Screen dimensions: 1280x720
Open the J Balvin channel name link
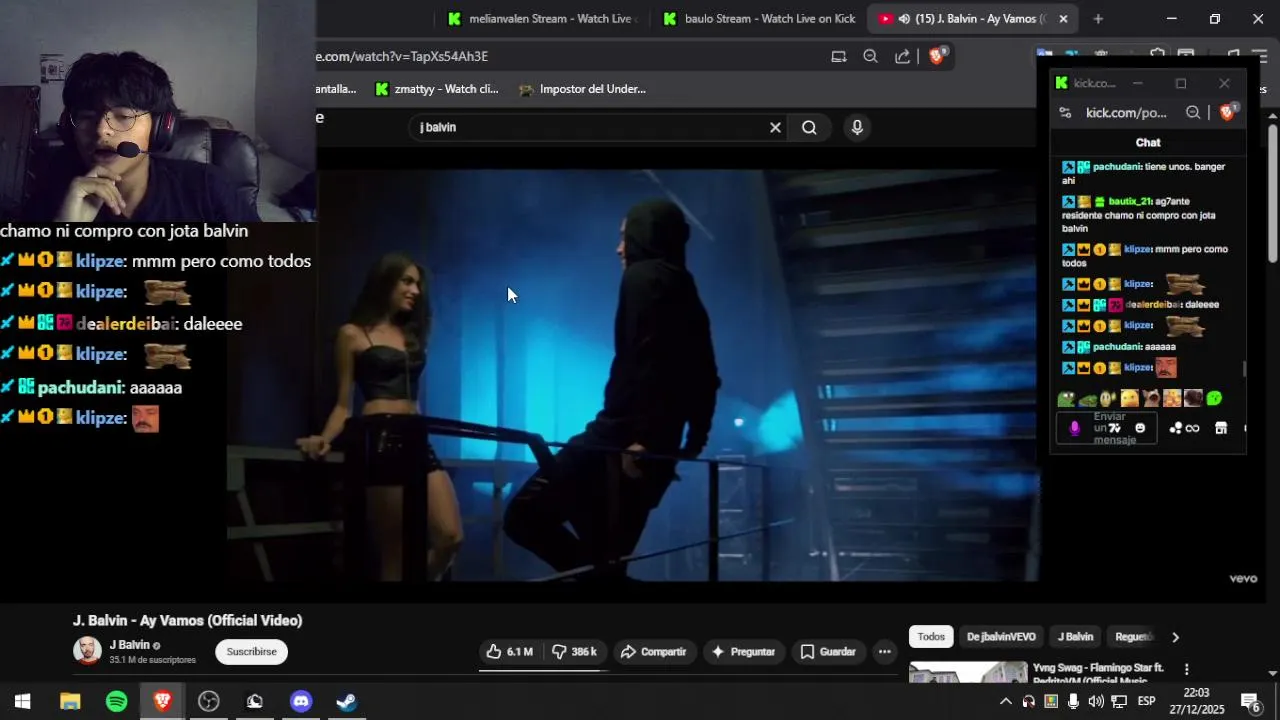click(130, 645)
